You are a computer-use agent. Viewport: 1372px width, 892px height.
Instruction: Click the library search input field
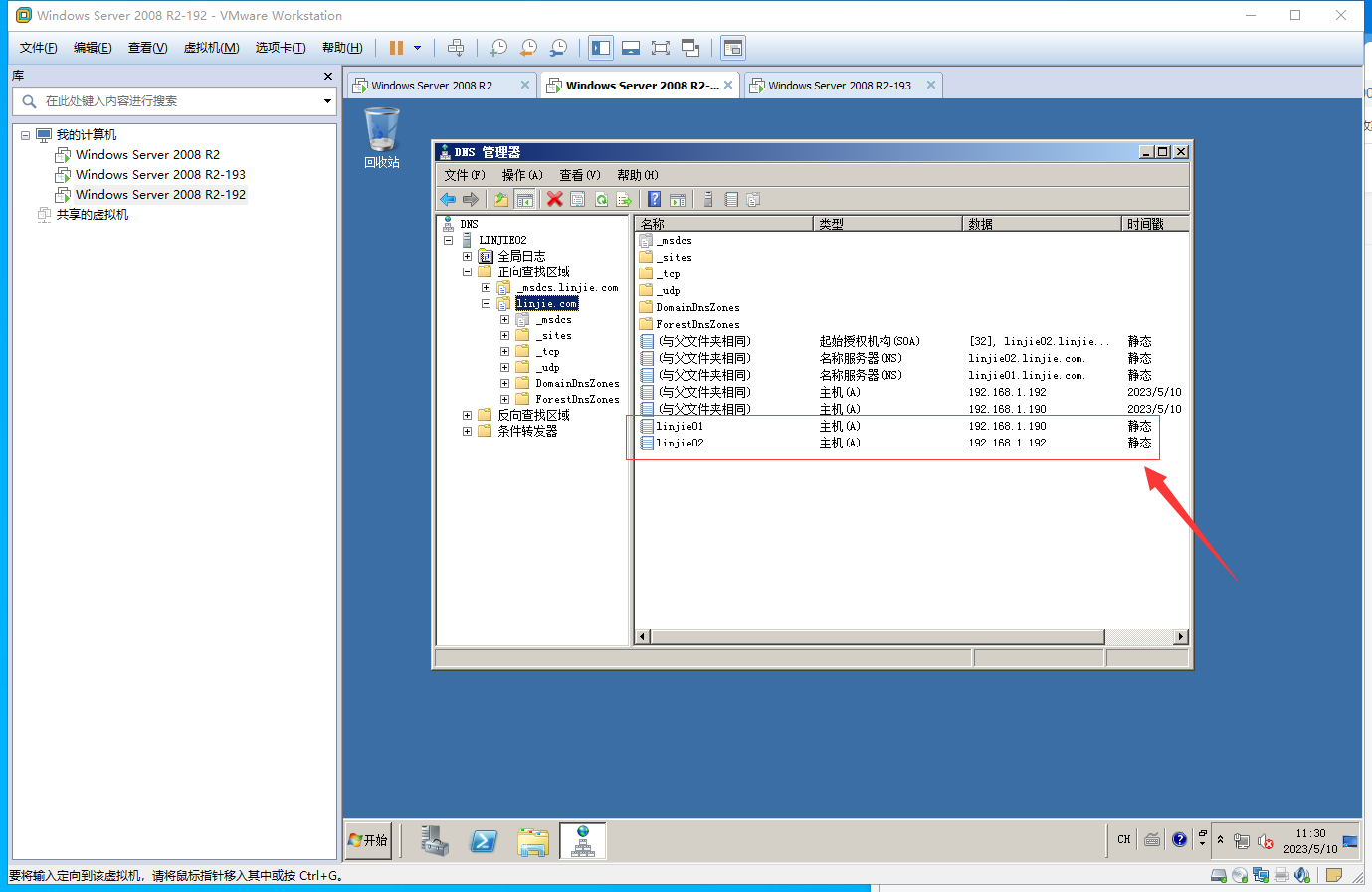pyautogui.click(x=176, y=101)
